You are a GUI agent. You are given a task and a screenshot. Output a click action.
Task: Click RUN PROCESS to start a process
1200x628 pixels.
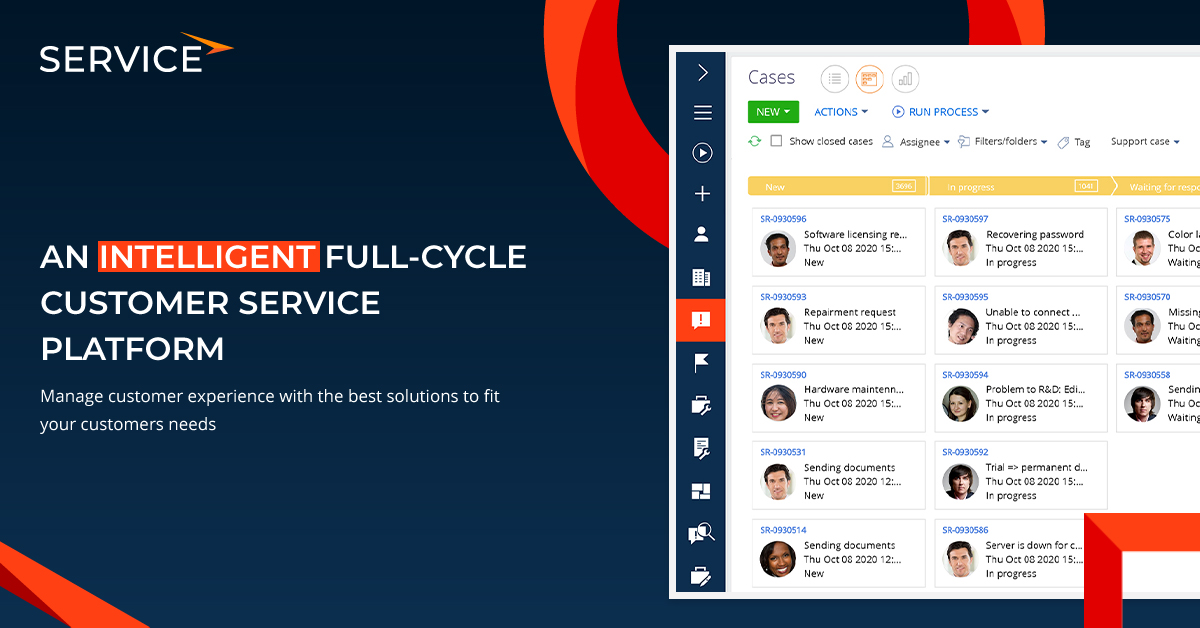940,111
